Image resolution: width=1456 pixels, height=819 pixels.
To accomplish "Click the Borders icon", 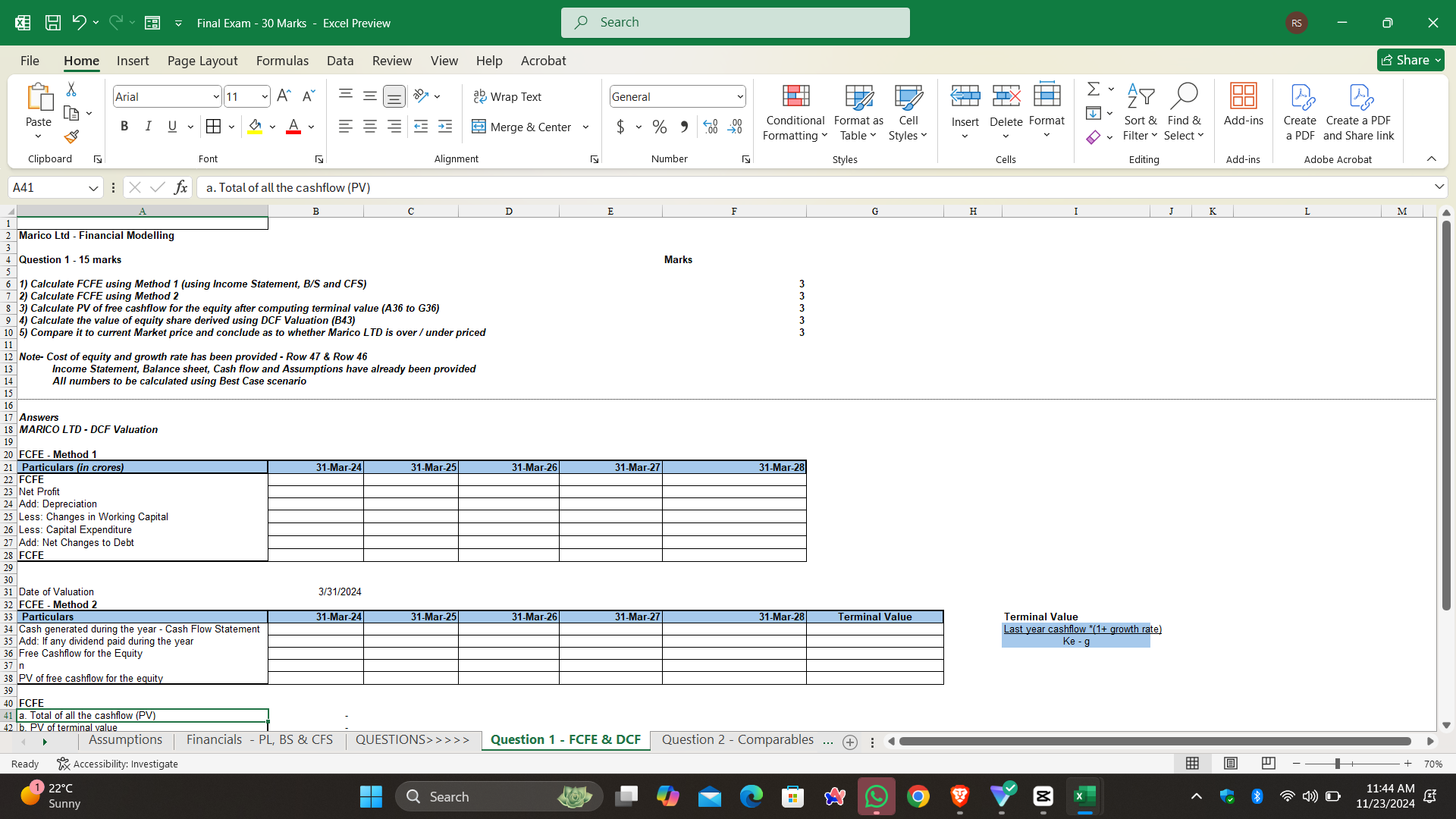I will [214, 127].
